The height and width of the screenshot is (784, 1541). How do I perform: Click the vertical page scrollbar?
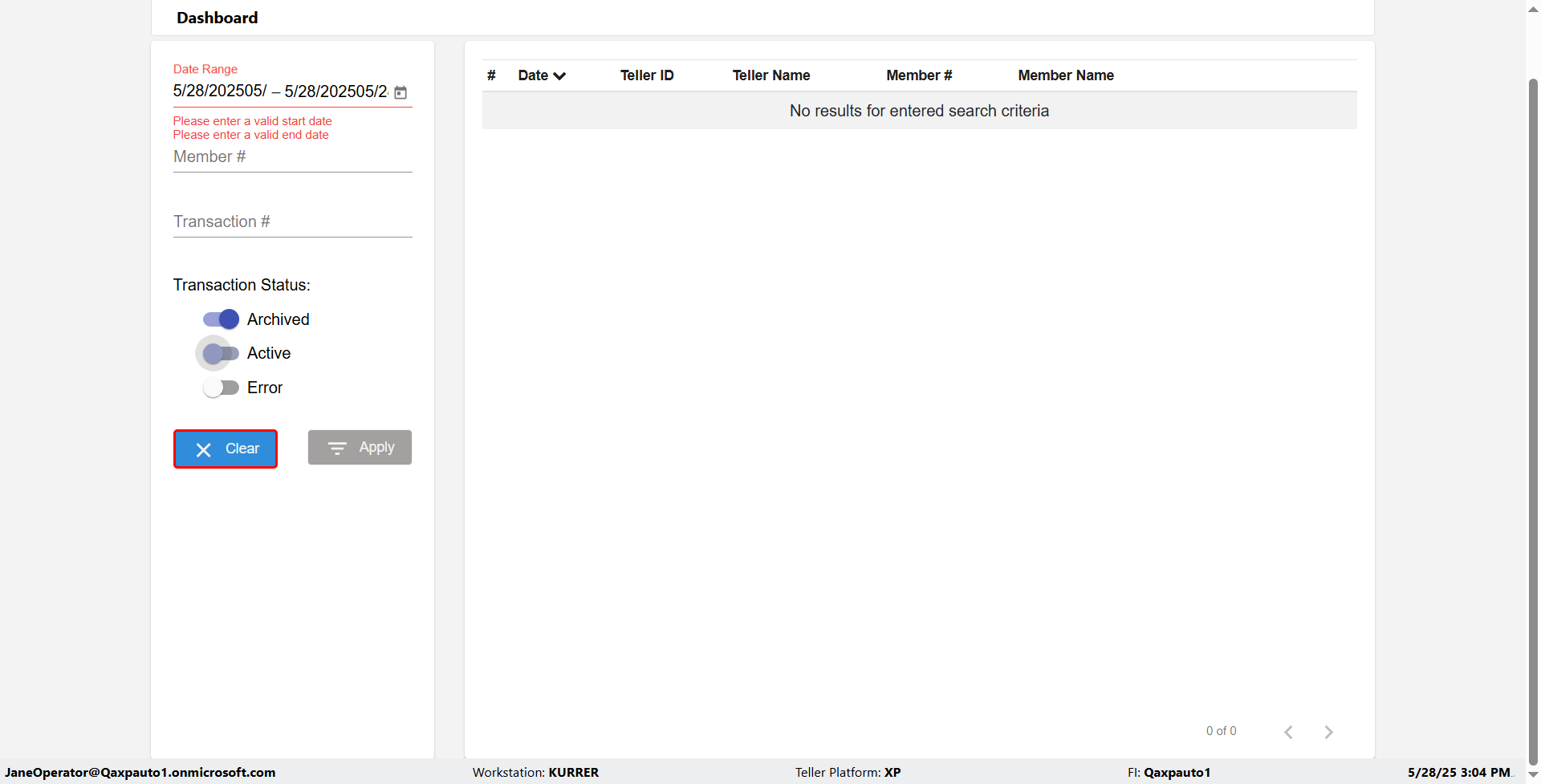pyautogui.click(x=1533, y=421)
